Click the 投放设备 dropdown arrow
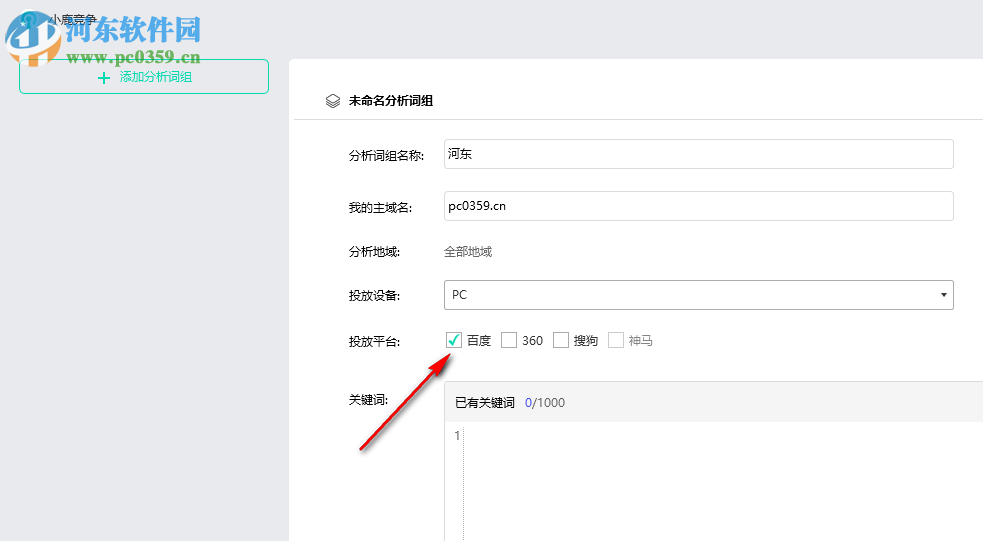Image resolution: width=983 pixels, height=541 pixels. click(x=943, y=295)
